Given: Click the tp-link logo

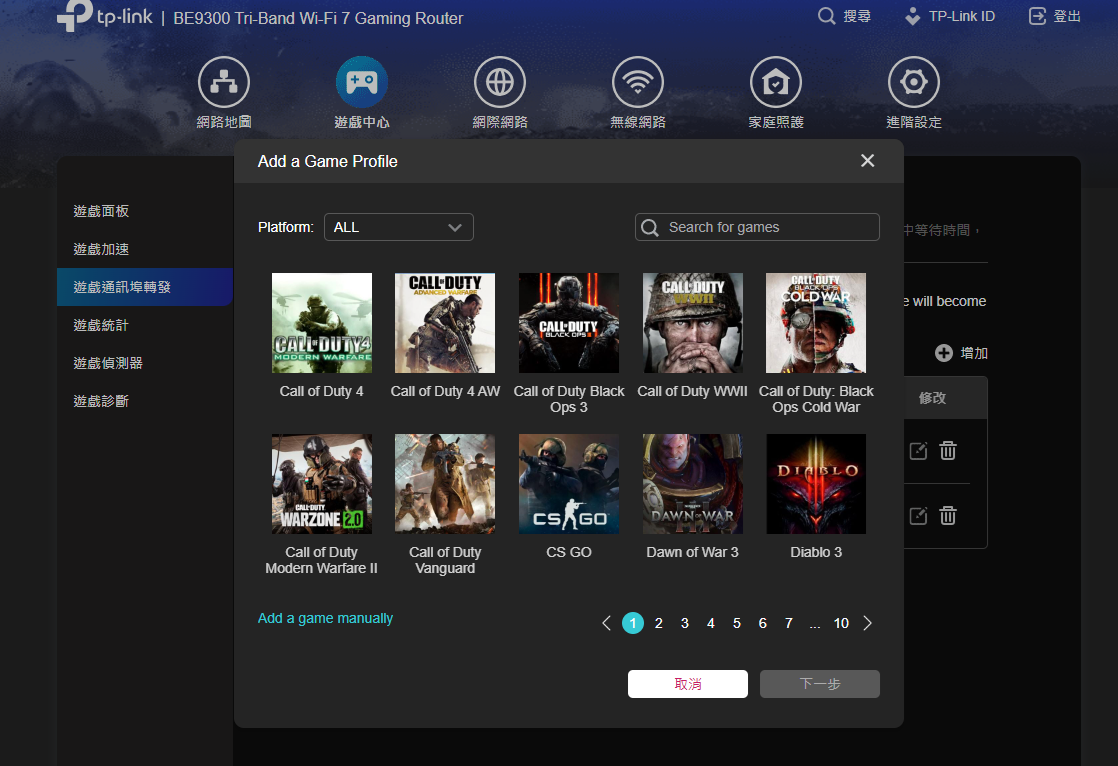Looking at the screenshot, I should pos(105,14).
